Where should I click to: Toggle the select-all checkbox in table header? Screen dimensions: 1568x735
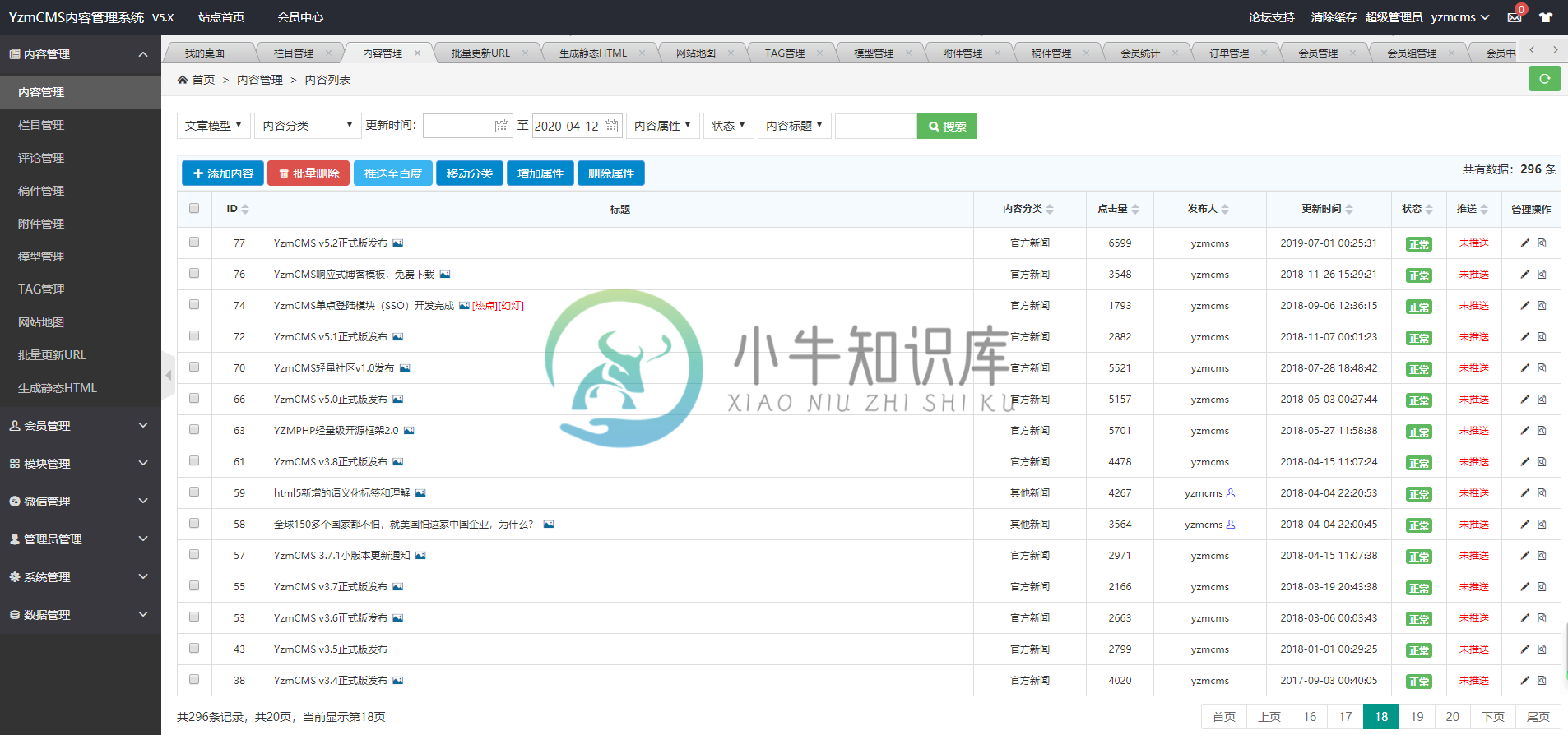click(194, 209)
